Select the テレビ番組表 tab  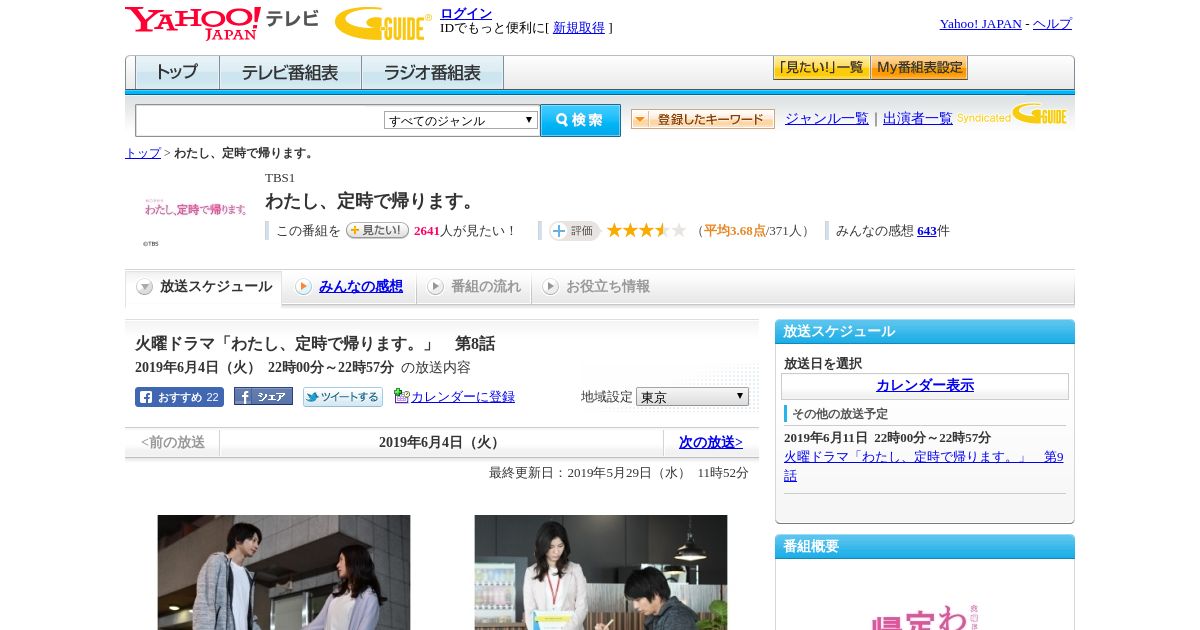point(290,73)
